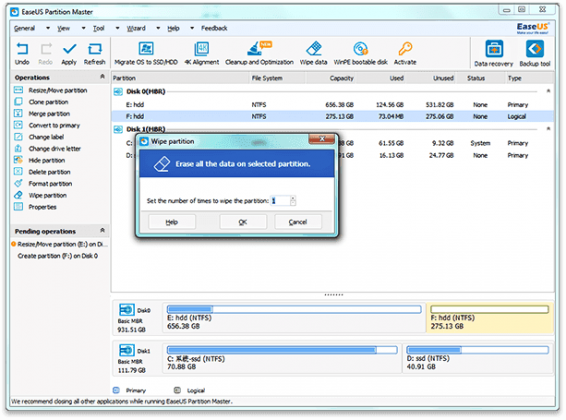566x420 pixels.
Task: Click the 9.32 GB unused cell
Action: (443, 143)
